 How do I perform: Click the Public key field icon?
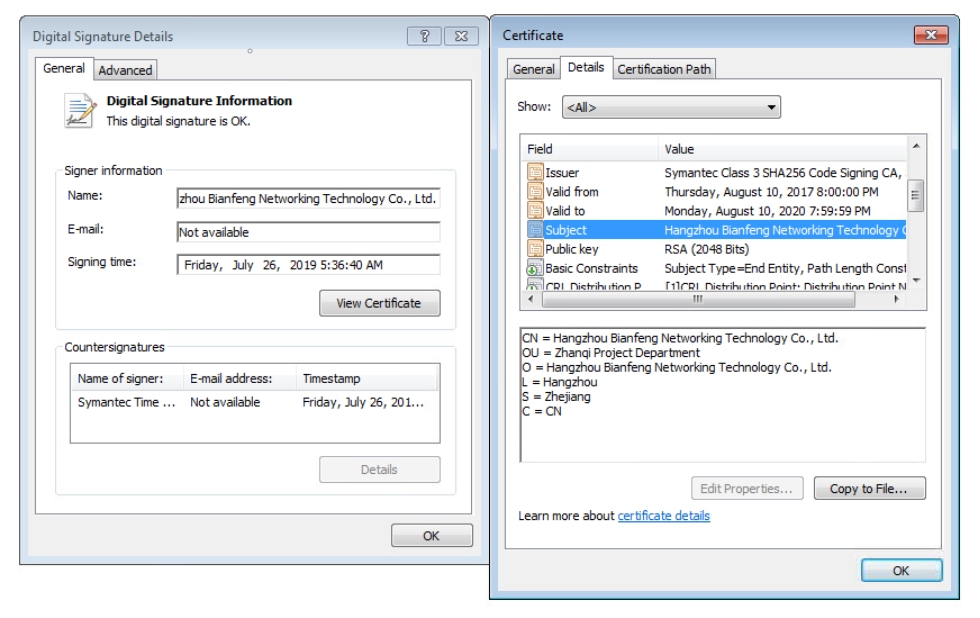pos(535,249)
